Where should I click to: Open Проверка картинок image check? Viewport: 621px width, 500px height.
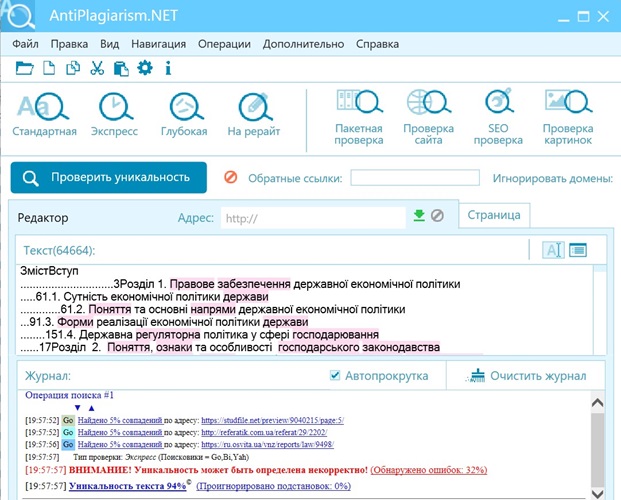click(568, 118)
